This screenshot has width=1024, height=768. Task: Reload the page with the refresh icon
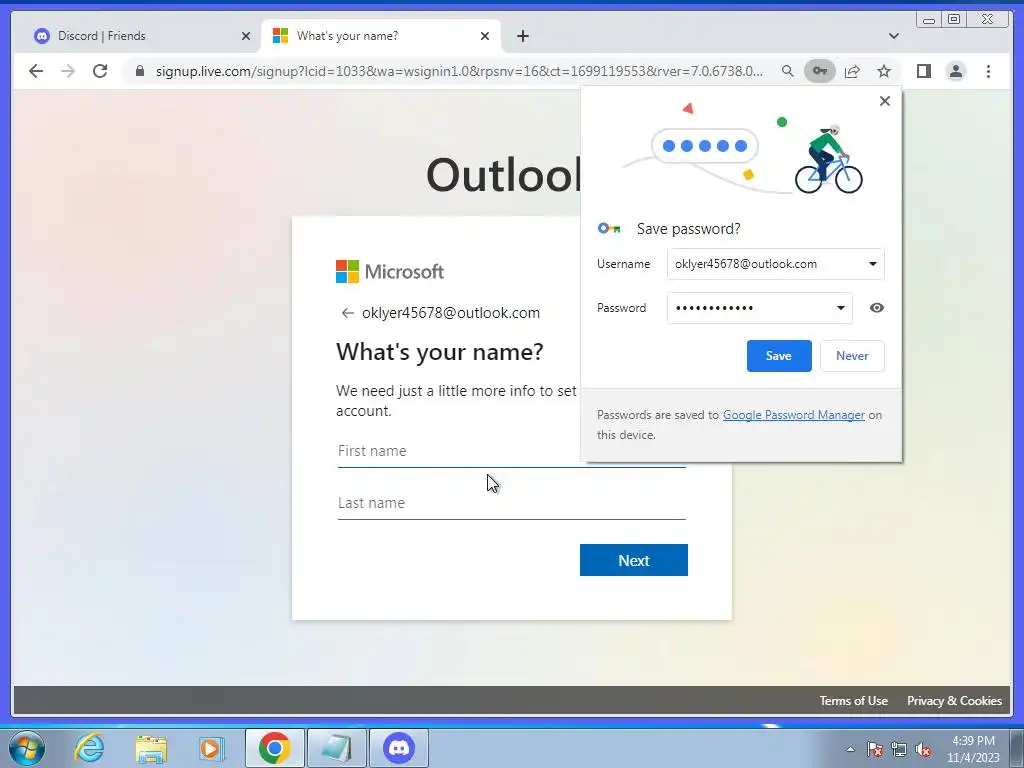pos(100,71)
